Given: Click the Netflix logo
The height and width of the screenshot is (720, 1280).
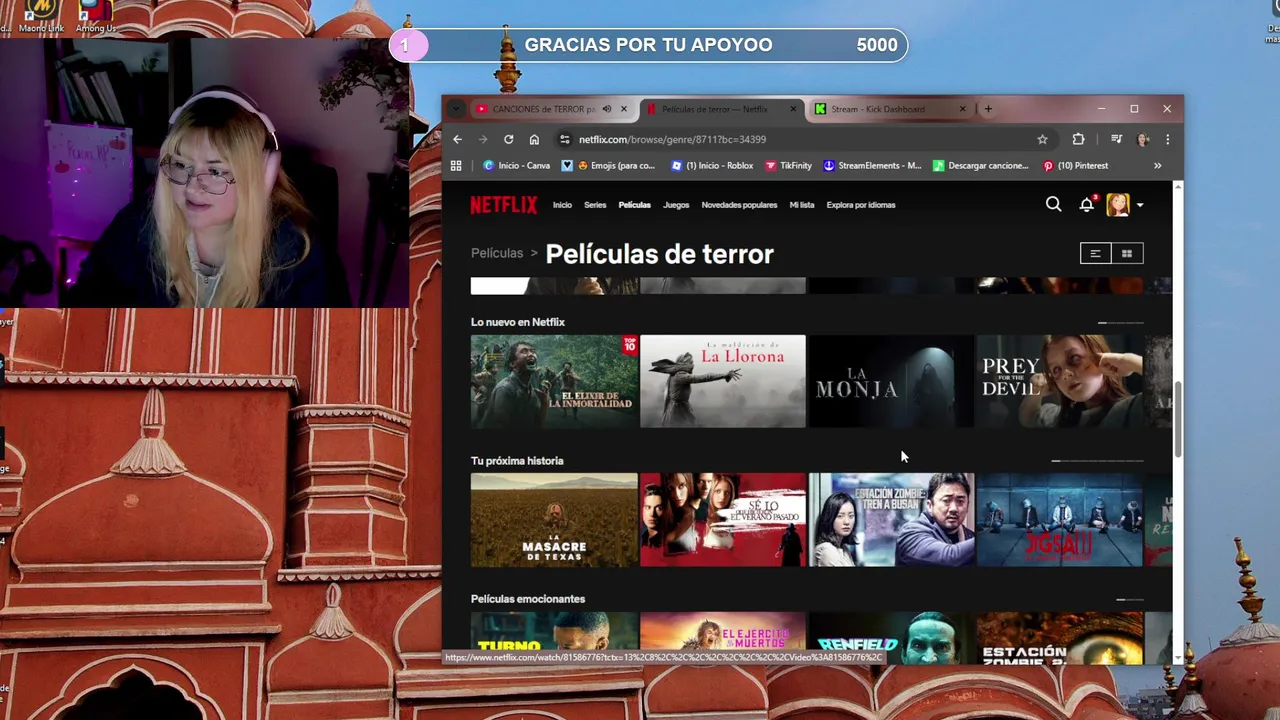Looking at the screenshot, I should (504, 204).
